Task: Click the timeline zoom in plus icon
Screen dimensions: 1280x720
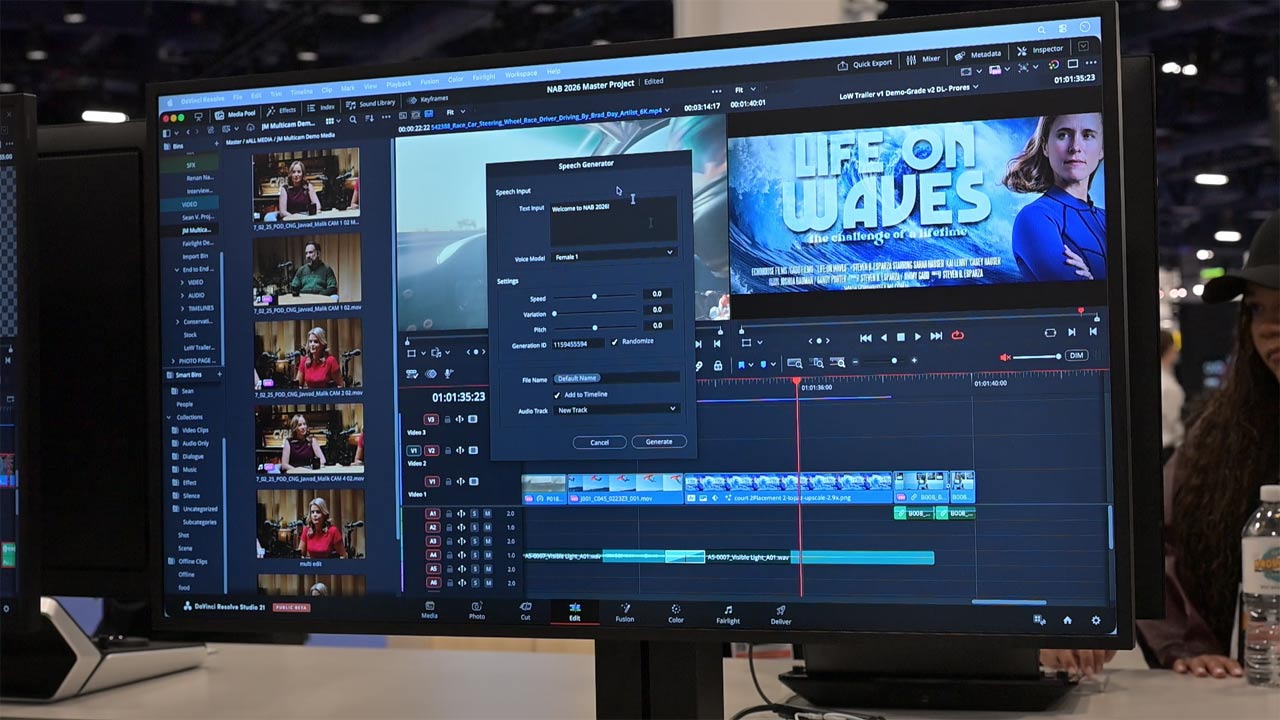Action: click(913, 361)
